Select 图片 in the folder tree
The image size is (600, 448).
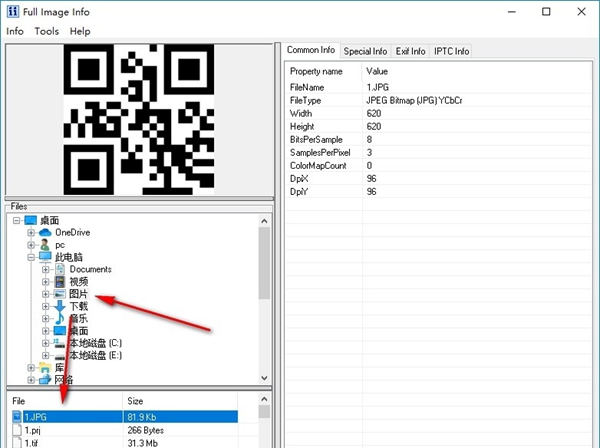78,294
